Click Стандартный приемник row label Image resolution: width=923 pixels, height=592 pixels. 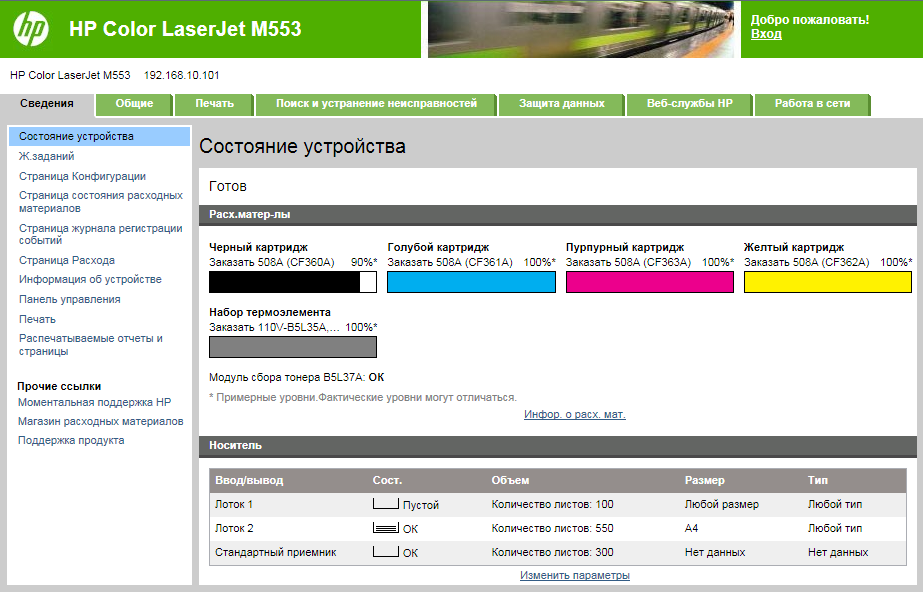pyautogui.click(x=275, y=553)
